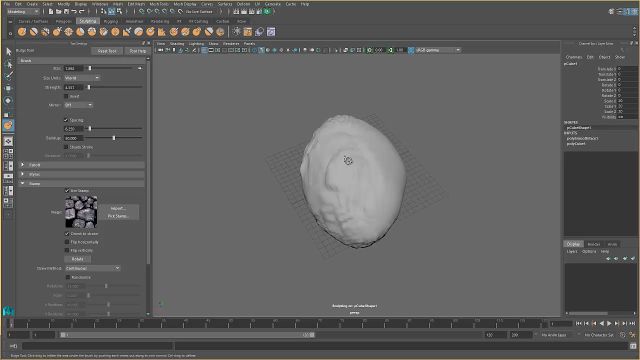Toggle select-by-object-type mode icon

(x=111, y=11)
